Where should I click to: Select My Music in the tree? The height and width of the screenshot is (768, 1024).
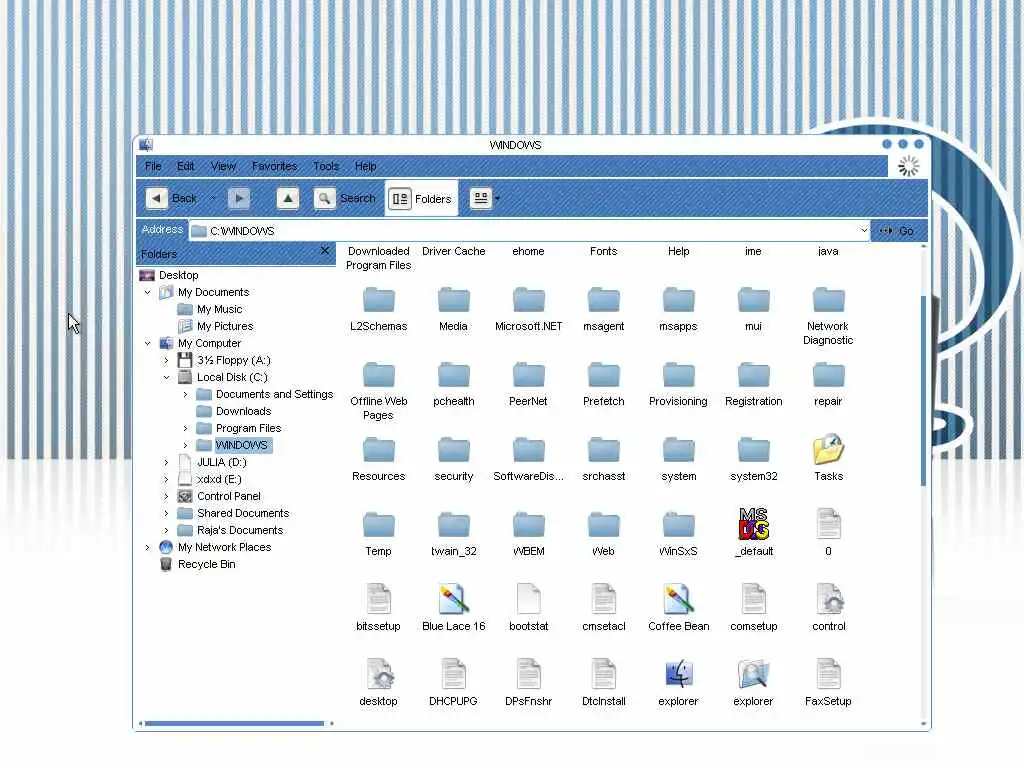(x=219, y=309)
